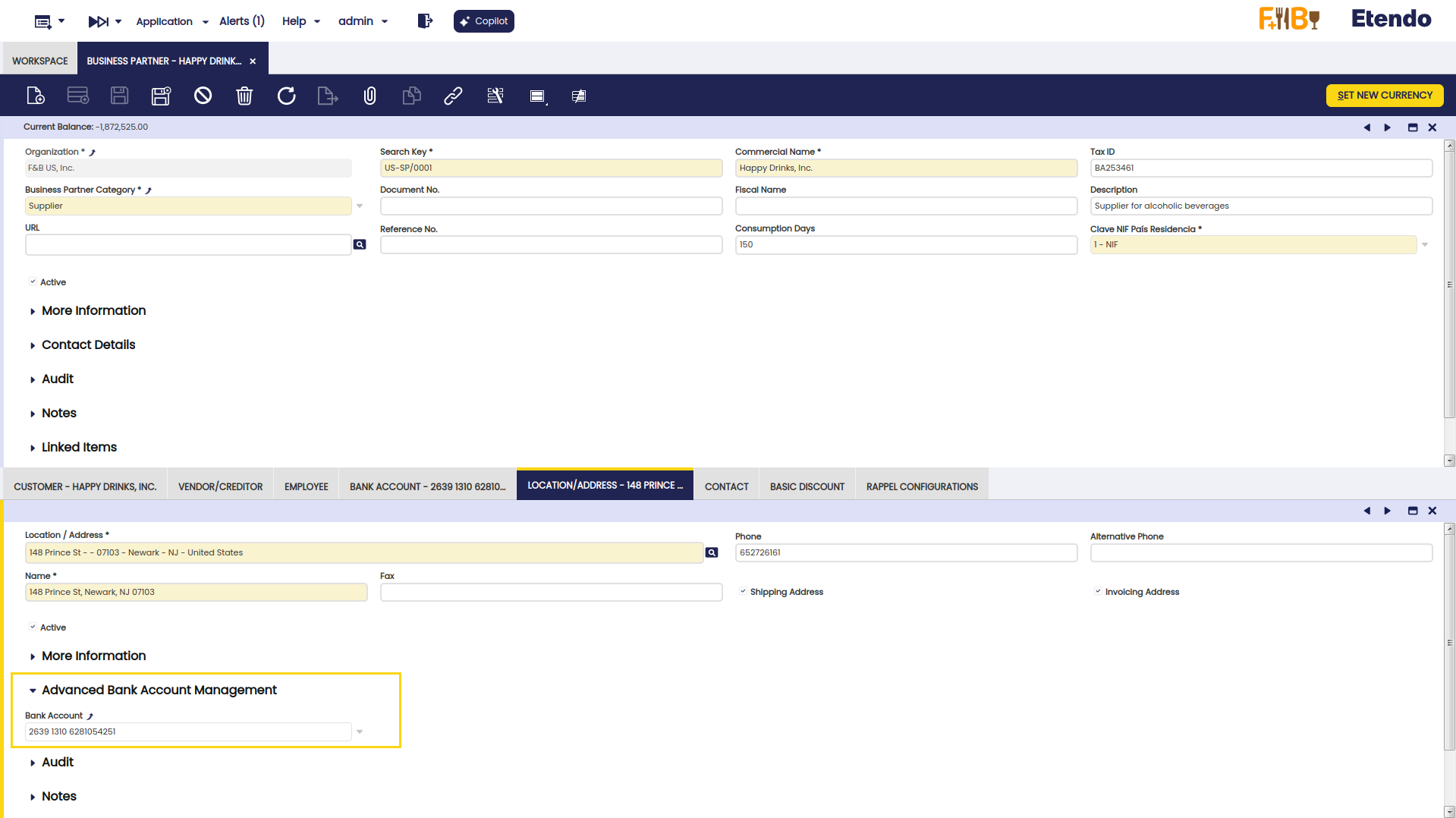
Task: Open Business Partner Category dropdown arrow
Action: click(x=360, y=206)
